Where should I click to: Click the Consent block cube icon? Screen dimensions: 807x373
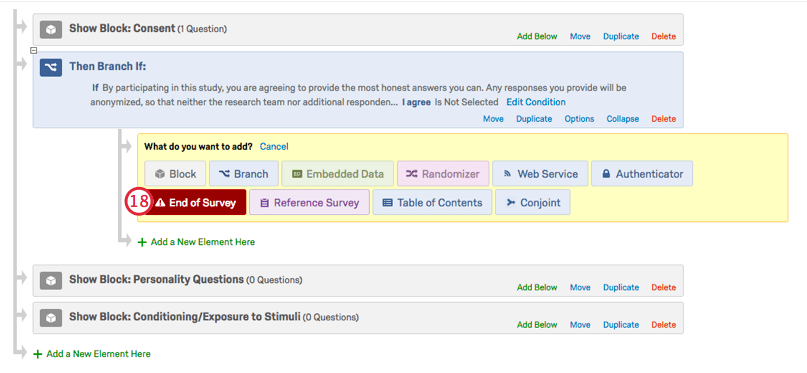[50, 29]
